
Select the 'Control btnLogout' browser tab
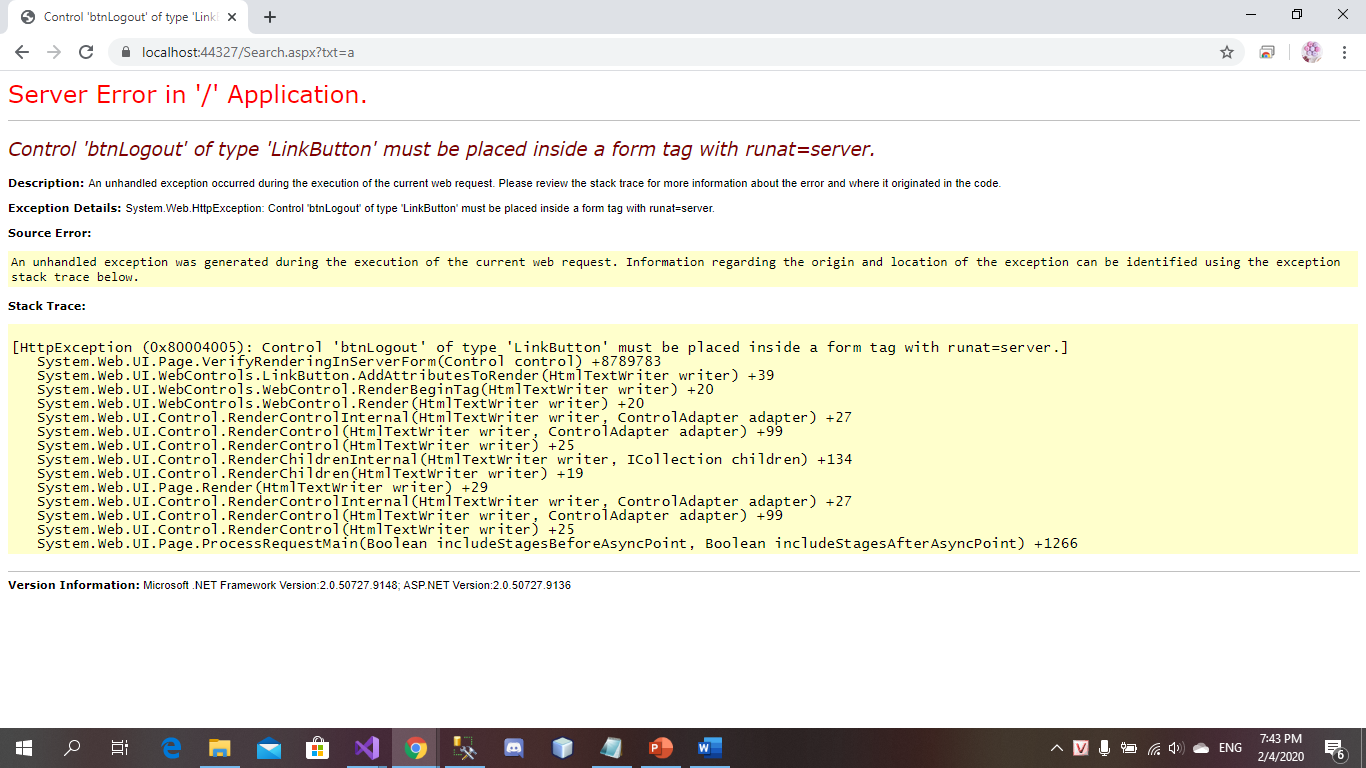coord(130,17)
